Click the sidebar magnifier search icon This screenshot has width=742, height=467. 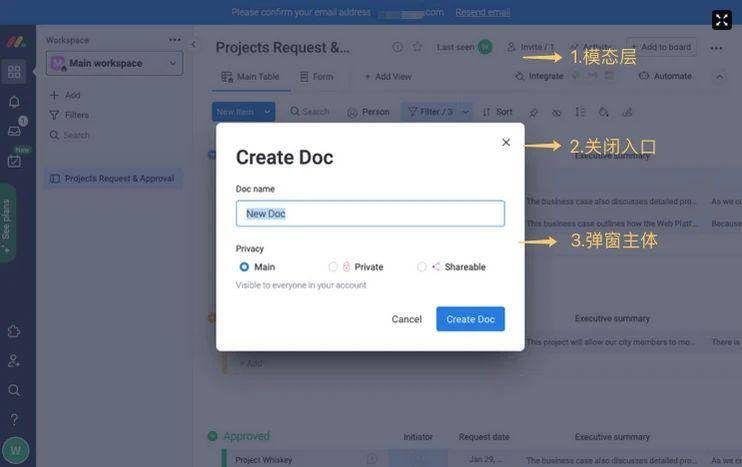coord(14,390)
